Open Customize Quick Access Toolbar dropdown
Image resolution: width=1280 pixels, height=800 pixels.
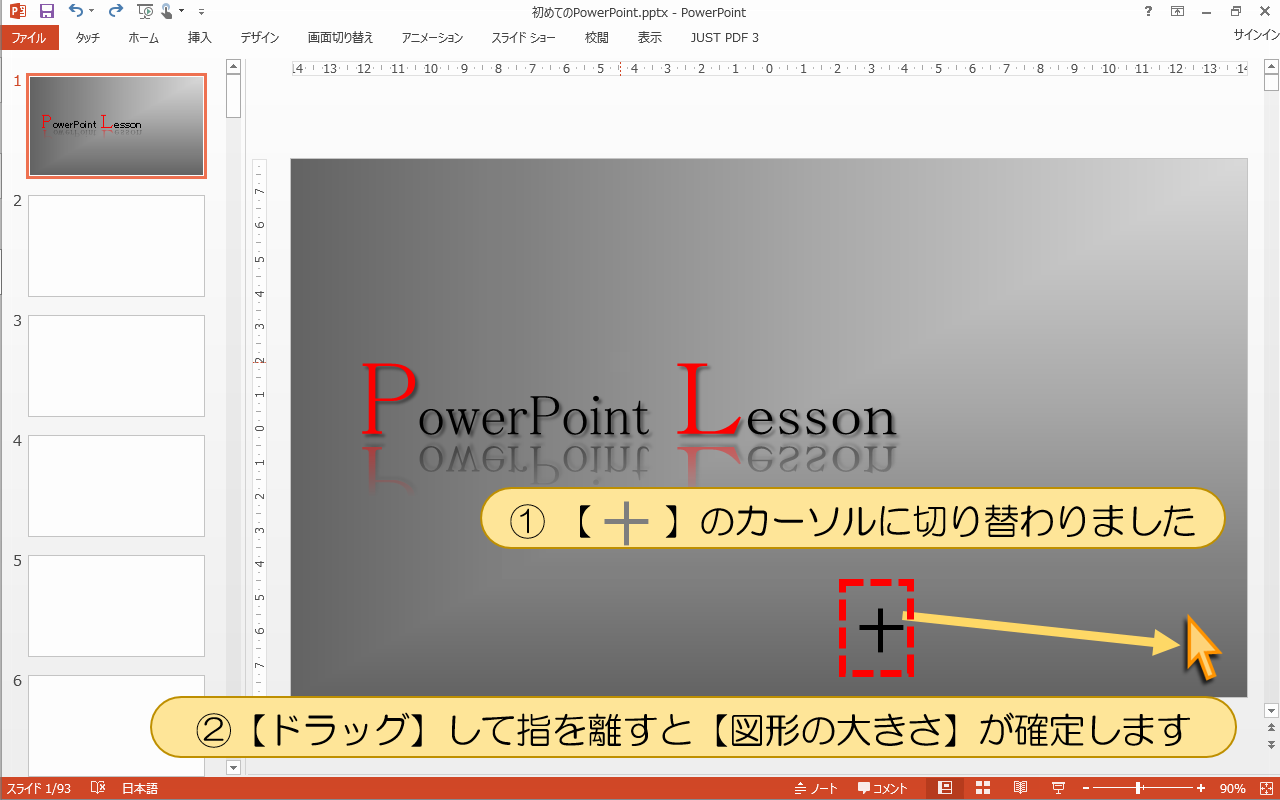[x=201, y=12]
